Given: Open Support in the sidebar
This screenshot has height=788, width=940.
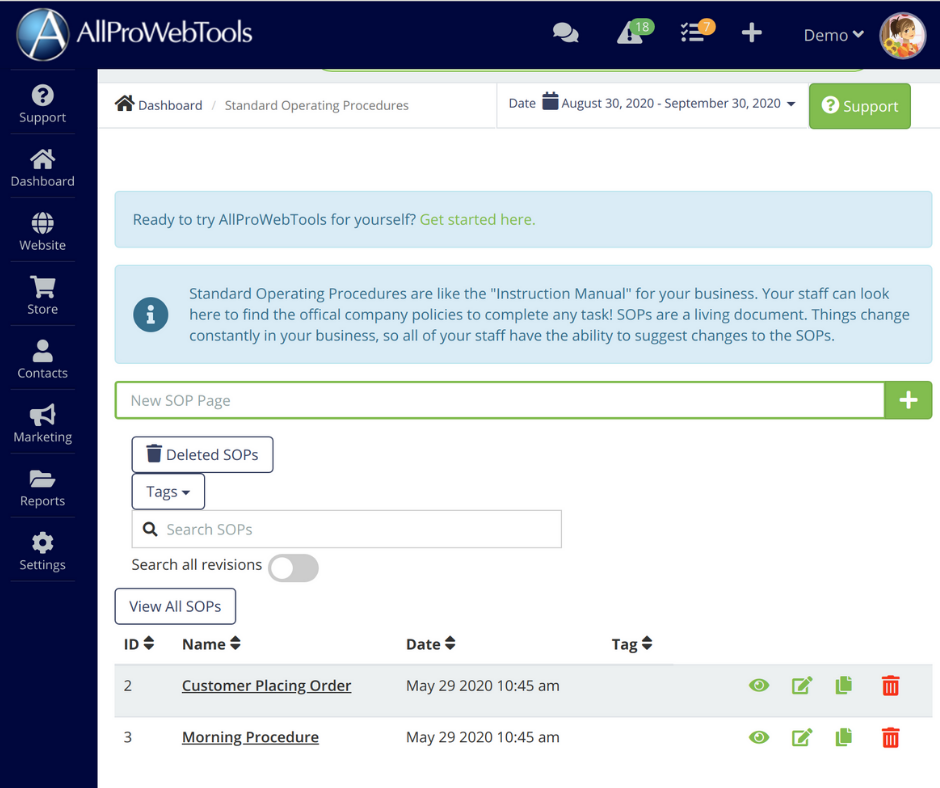Looking at the screenshot, I should click(x=43, y=104).
